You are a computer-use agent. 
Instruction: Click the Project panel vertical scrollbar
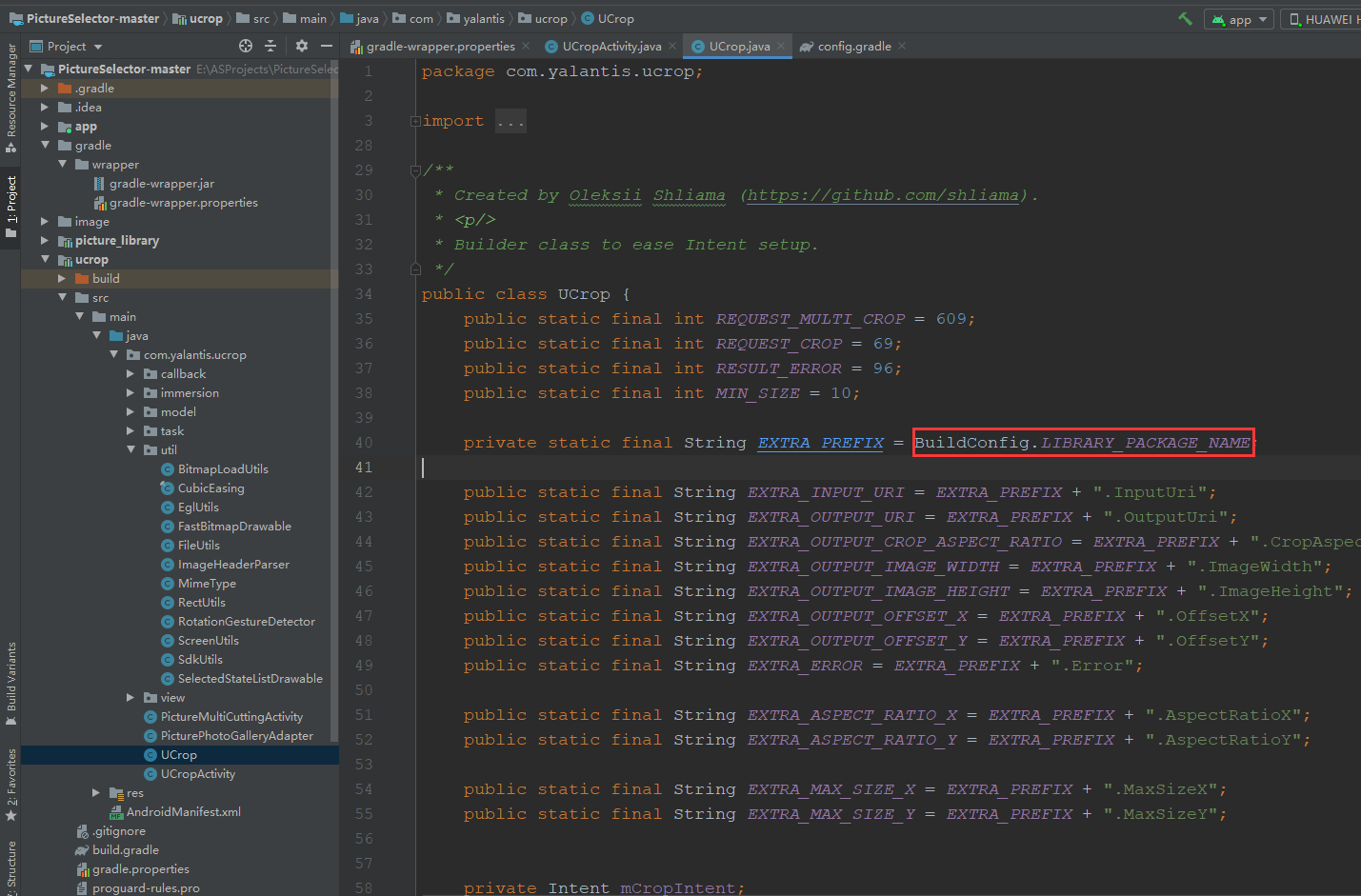(x=333, y=400)
